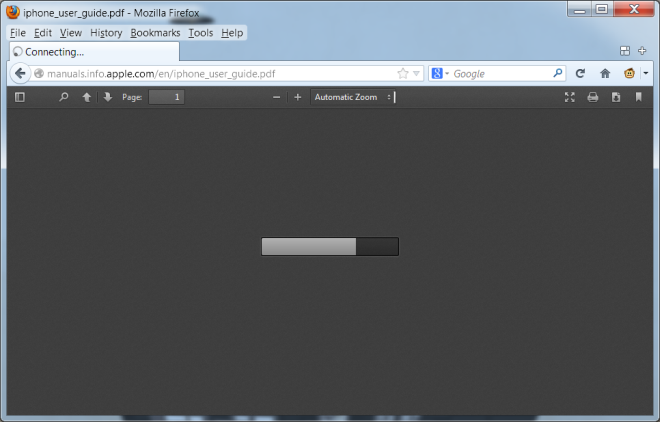
Task: Click the site identity globe icon
Action: pos(39,74)
